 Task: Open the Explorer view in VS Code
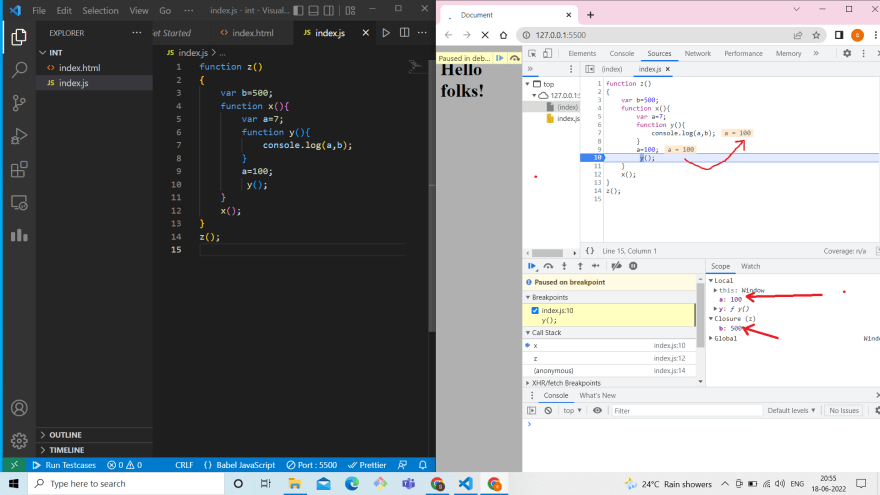pyautogui.click(x=19, y=37)
